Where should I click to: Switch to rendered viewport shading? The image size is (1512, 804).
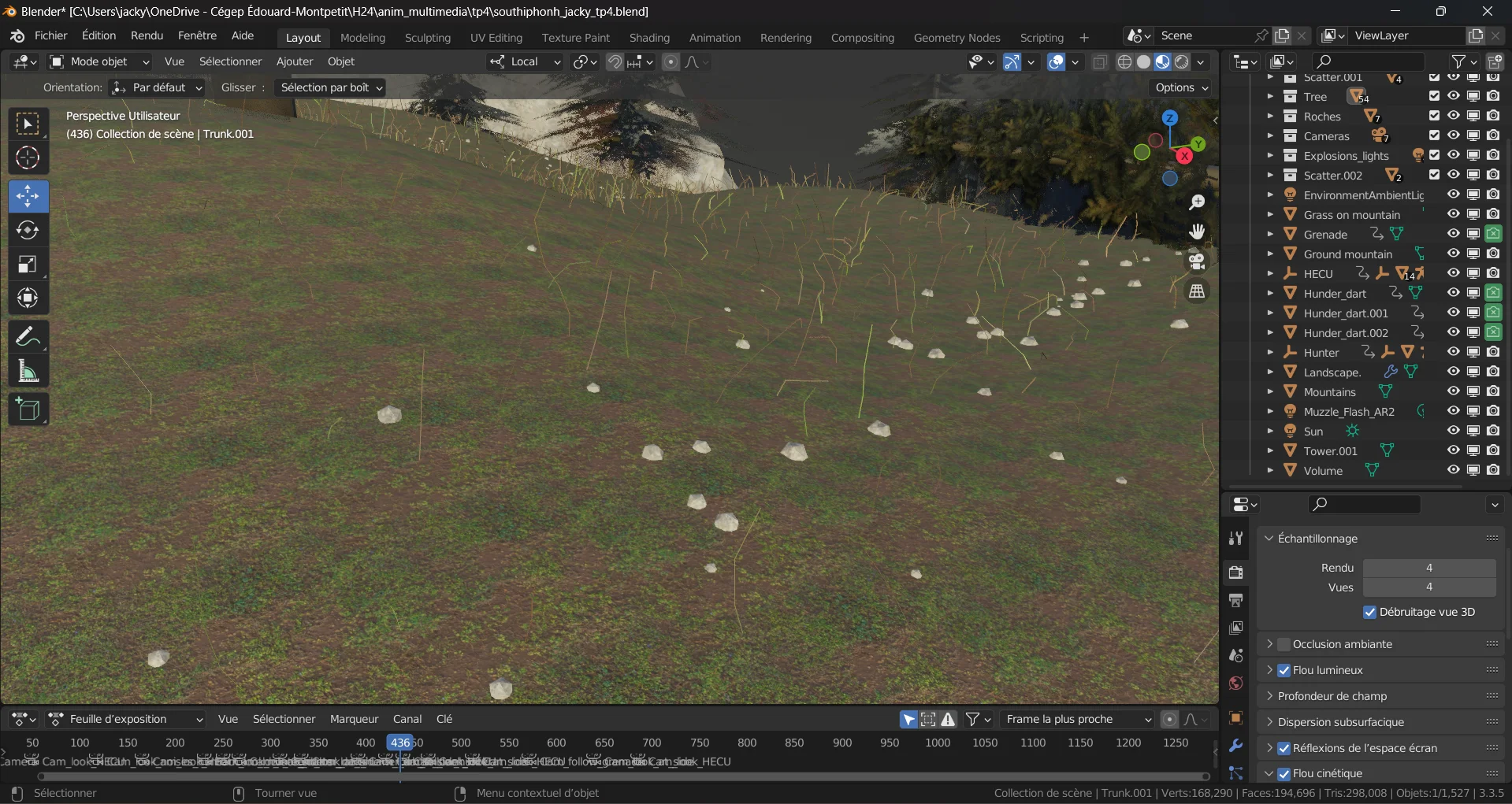tap(1182, 61)
